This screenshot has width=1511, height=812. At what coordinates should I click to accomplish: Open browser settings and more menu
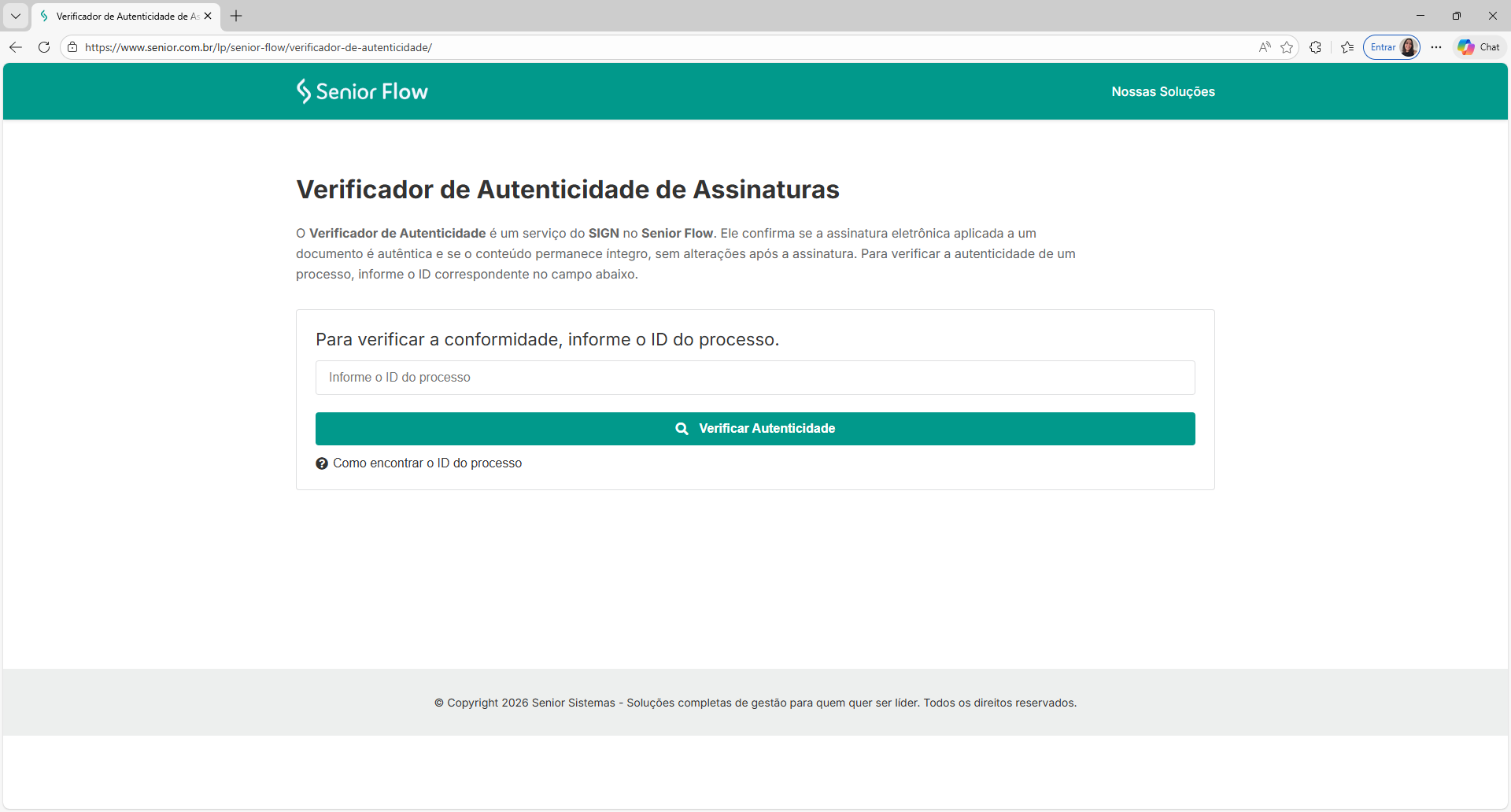pyautogui.click(x=1436, y=47)
